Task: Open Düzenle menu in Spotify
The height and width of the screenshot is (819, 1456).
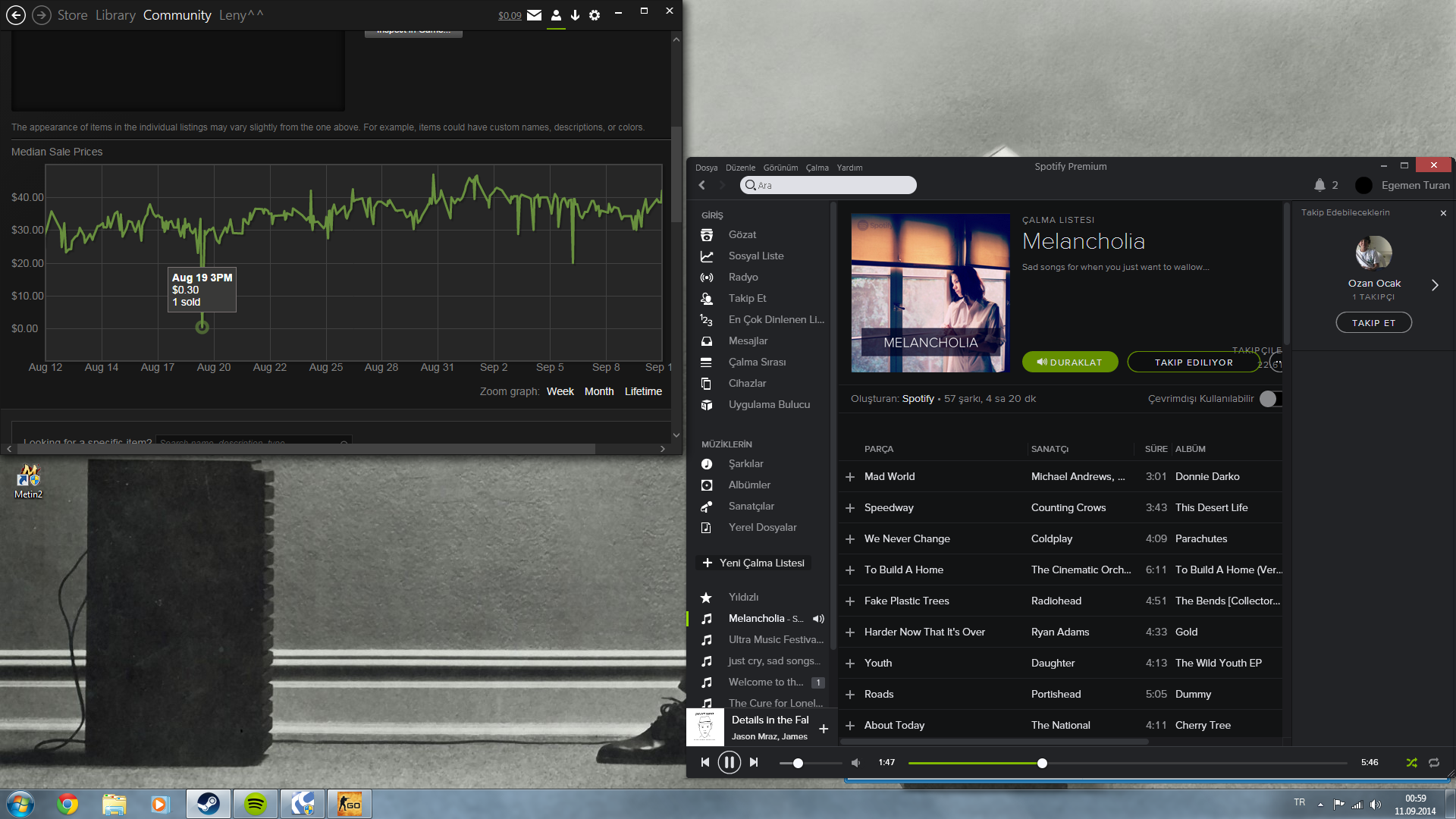Action: click(740, 168)
